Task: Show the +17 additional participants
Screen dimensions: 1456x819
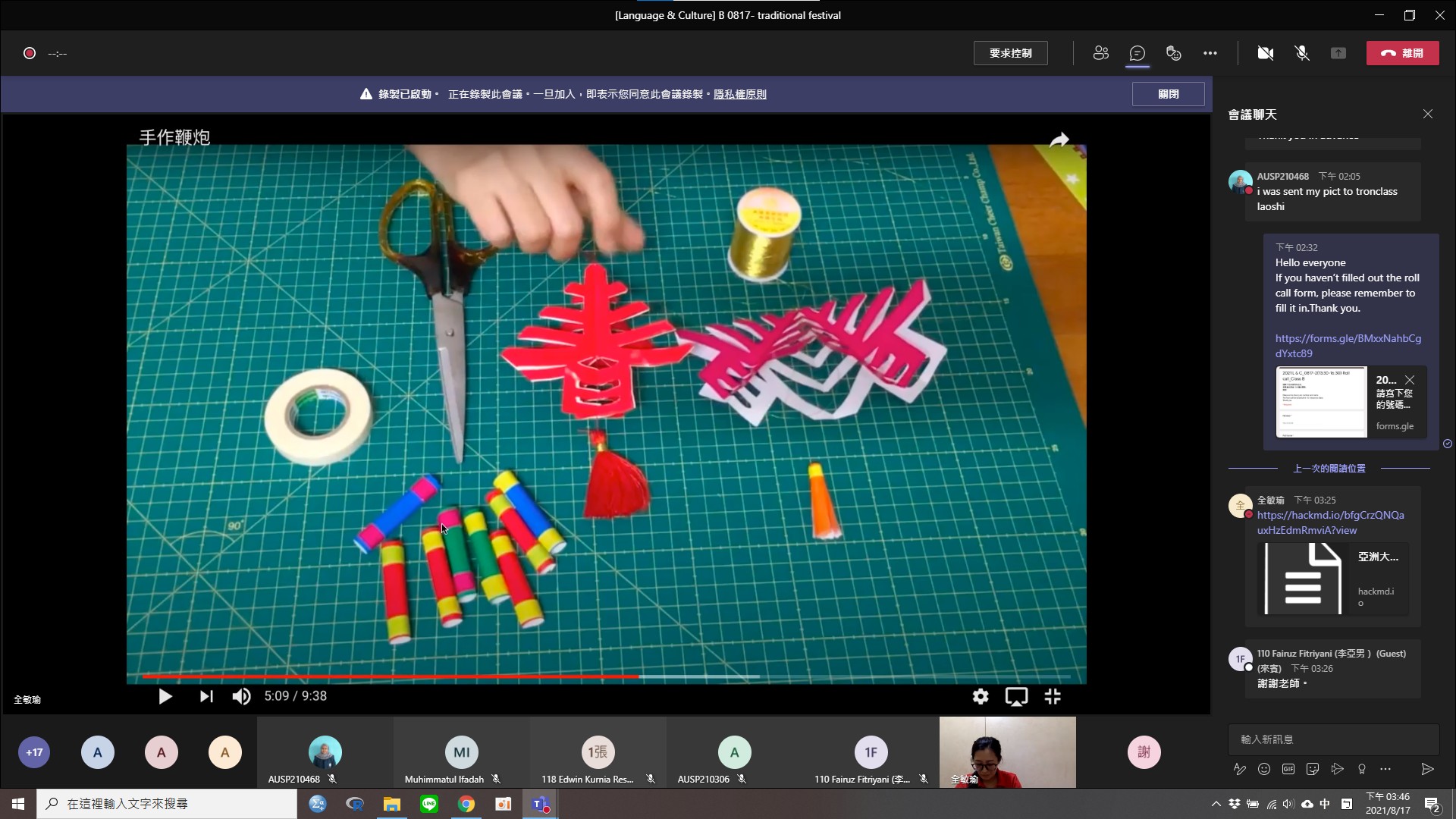Action: pos(34,752)
